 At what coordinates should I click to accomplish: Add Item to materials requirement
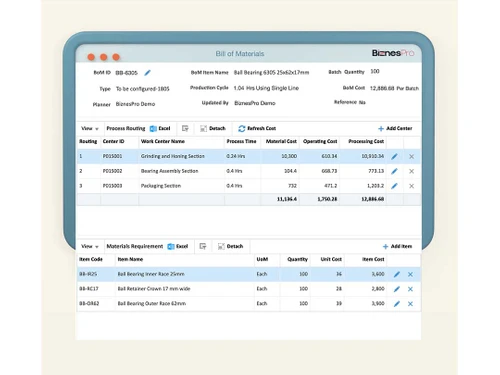397,246
